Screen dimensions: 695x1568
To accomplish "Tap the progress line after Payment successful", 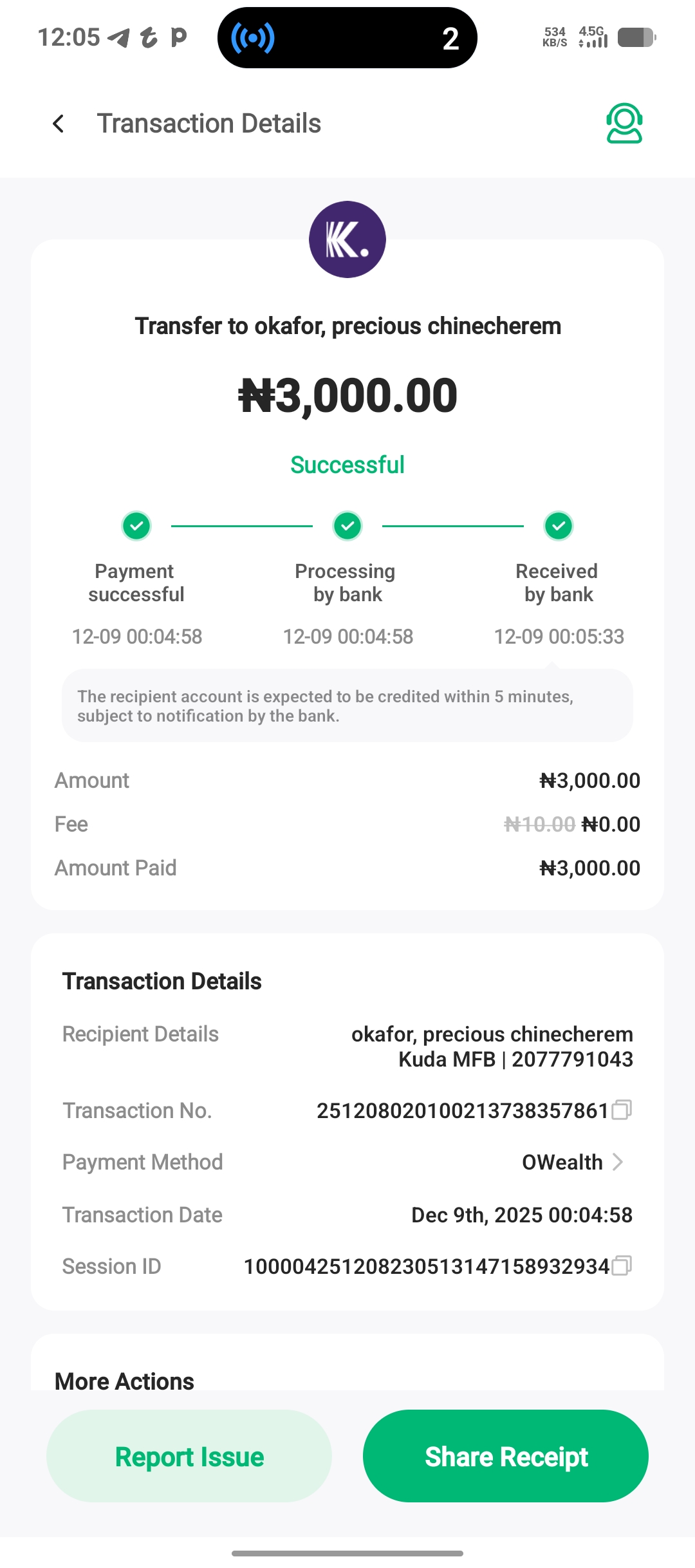I will (x=242, y=526).
